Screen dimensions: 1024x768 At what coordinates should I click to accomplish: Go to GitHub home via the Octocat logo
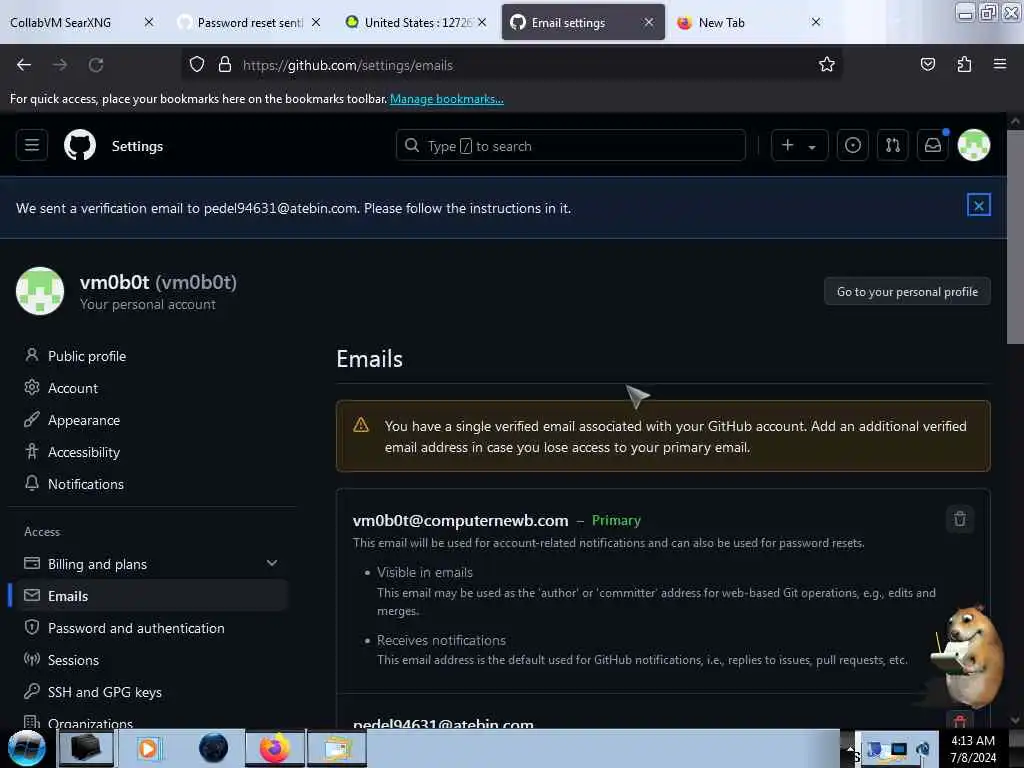click(80, 145)
